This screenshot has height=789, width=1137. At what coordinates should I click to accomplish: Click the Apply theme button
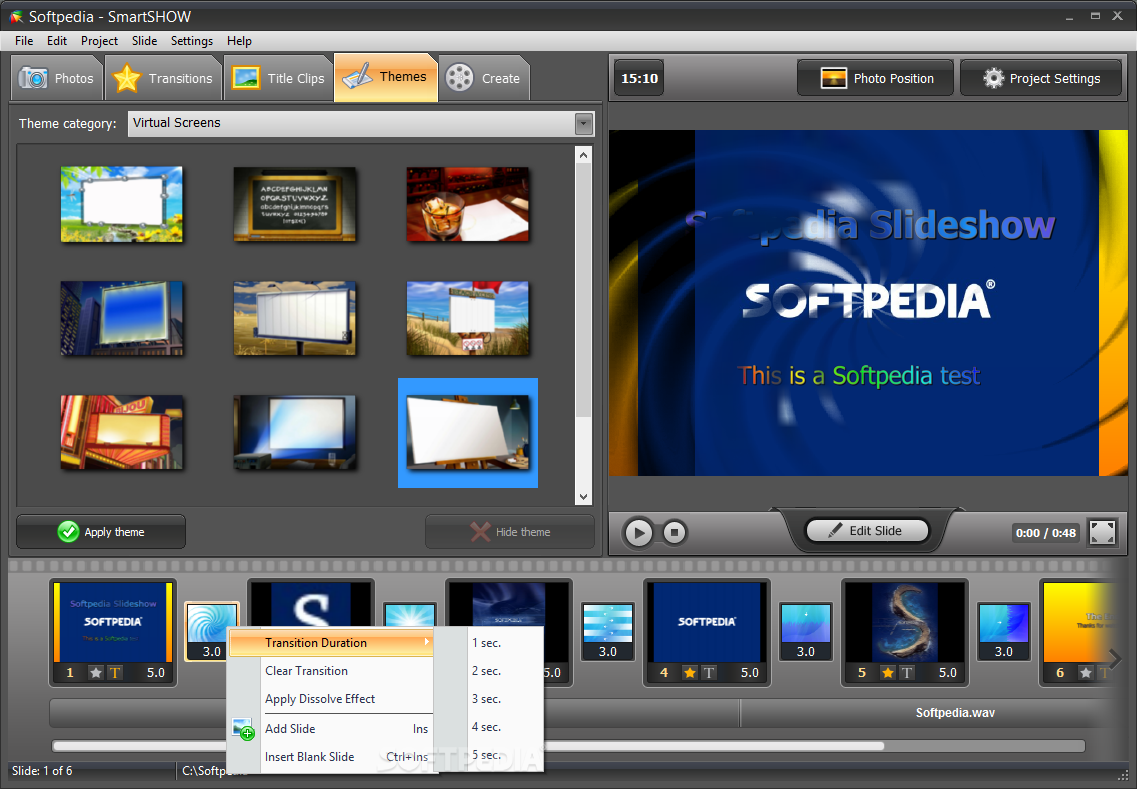(x=101, y=532)
